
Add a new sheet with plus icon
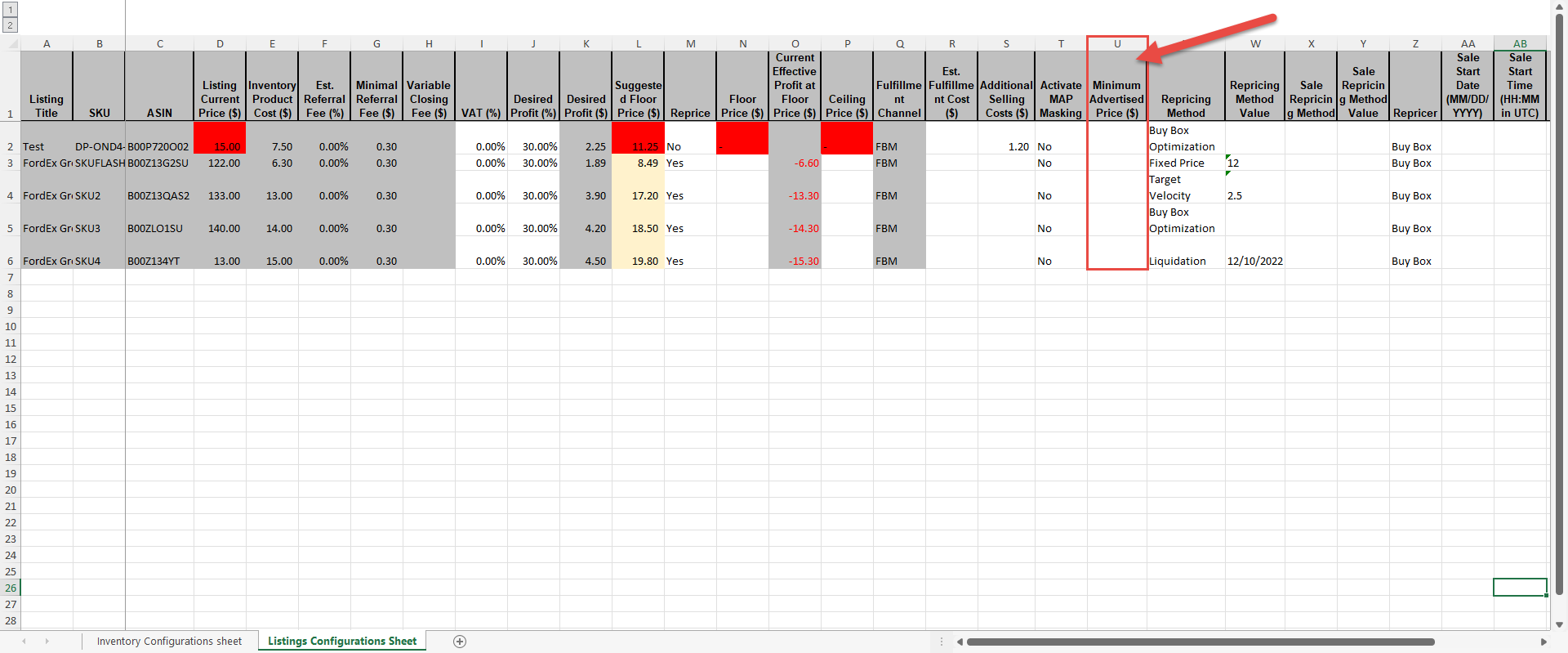(x=460, y=642)
